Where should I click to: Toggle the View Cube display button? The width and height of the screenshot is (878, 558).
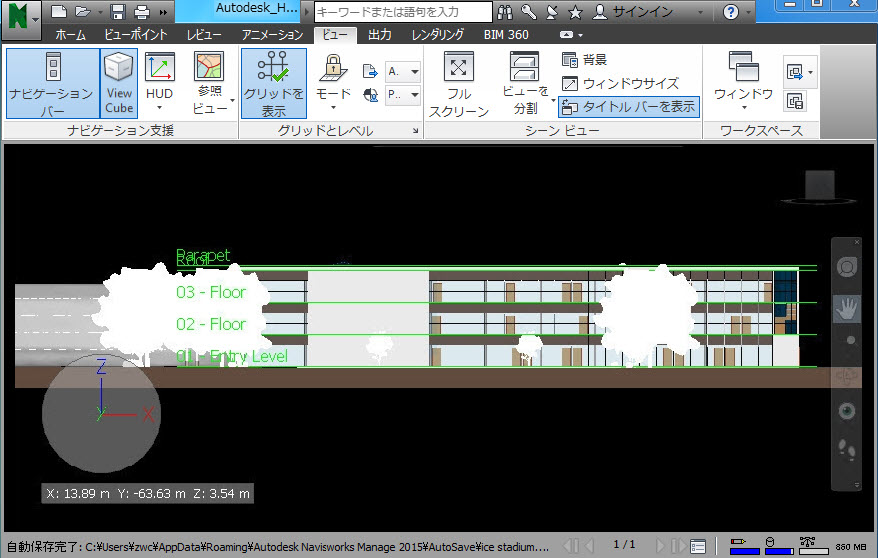click(119, 83)
